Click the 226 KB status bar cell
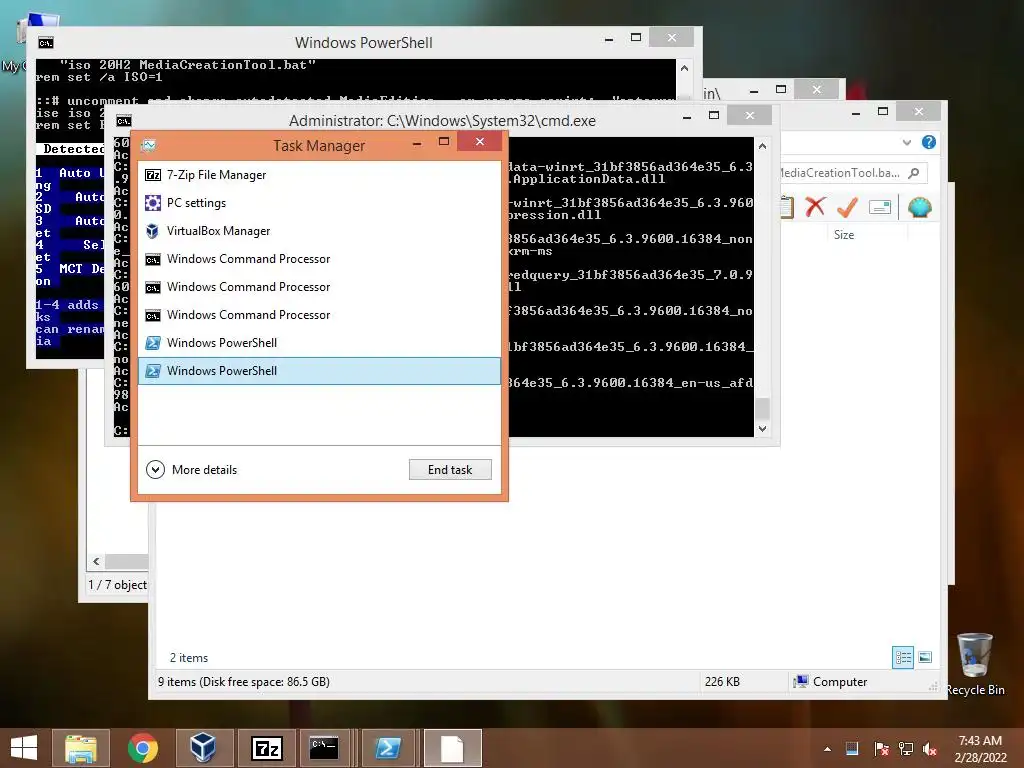Viewport: 1024px width, 768px height. point(722,682)
